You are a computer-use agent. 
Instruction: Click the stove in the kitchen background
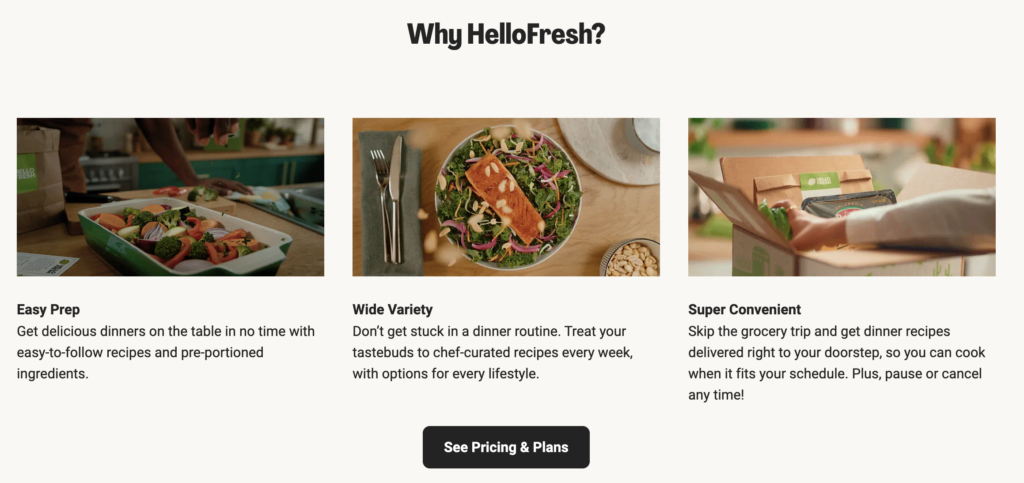coord(108,172)
